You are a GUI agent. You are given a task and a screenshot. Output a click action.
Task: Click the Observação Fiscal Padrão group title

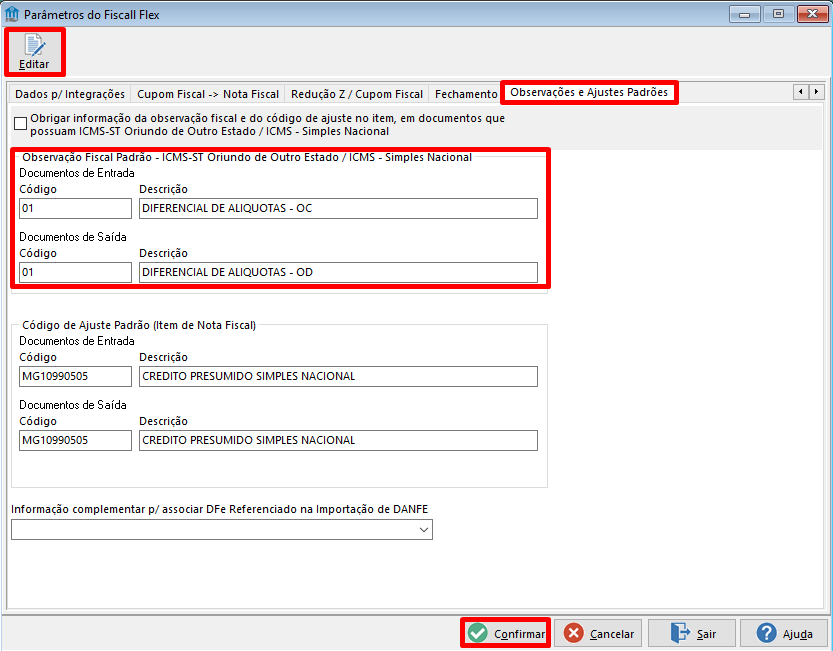pyautogui.click(x=246, y=157)
